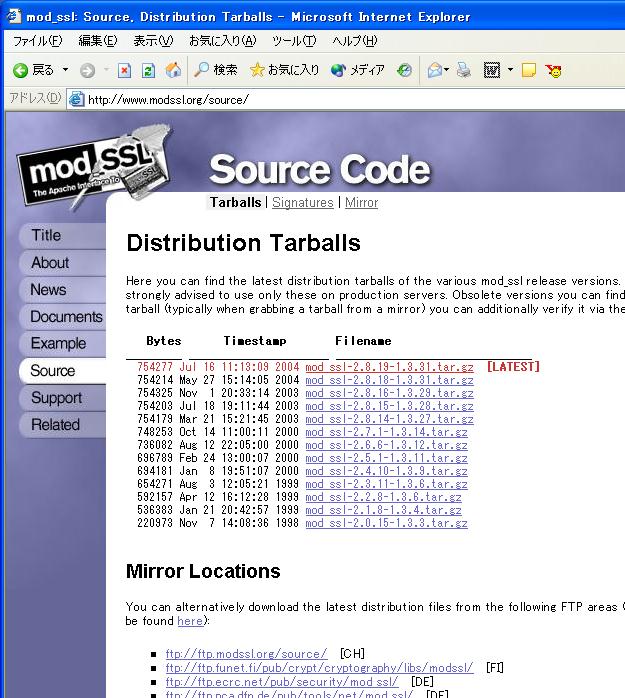Viewport: 625px width, 698px height.
Task: Click the 'here' link in Mirror Locations
Action: click(190, 621)
